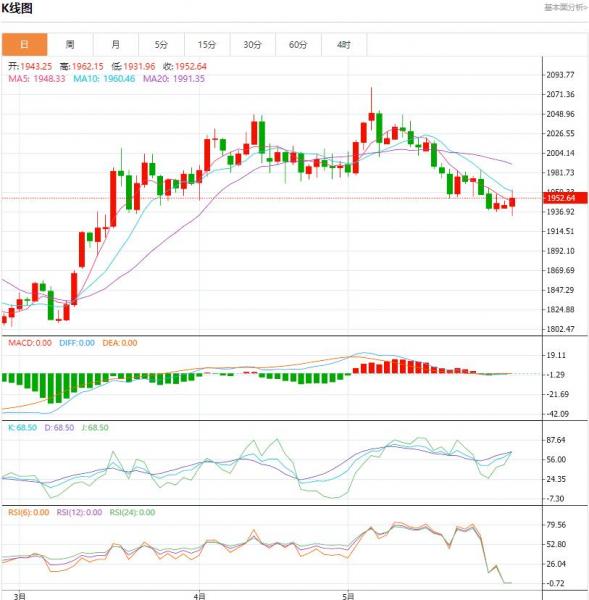The height and width of the screenshot is (600, 589).
Task: Switch to the 月 monthly tab
Action: click(116, 44)
